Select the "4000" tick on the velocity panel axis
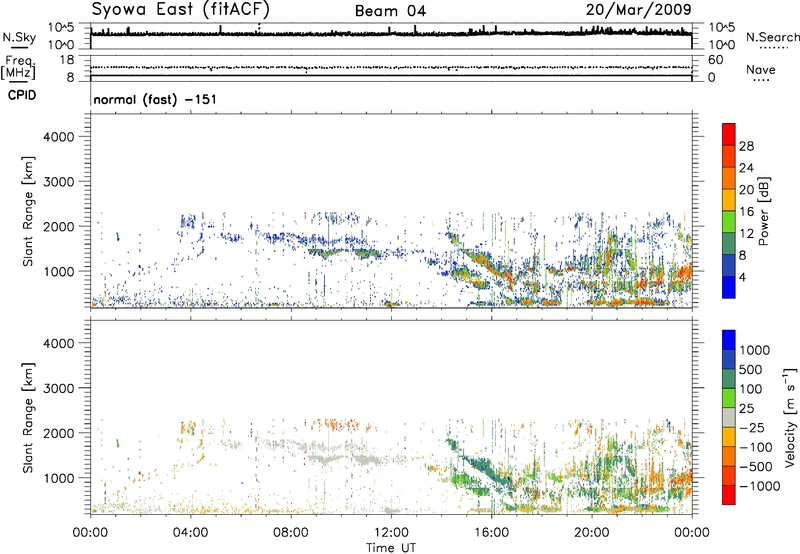The width and height of the screenshot is (800, 554). (x=58, y=343)
